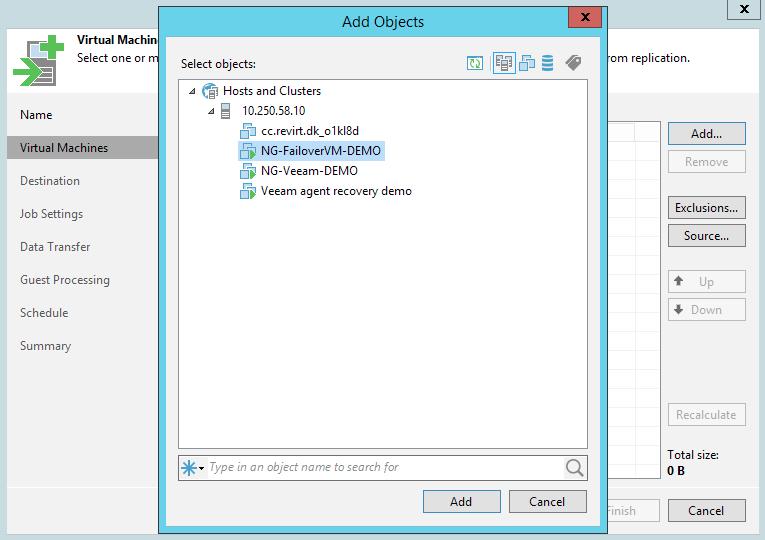Click the Remove button in the wizard
Screen dimensions: 765x540
click(x=706, y=161)
